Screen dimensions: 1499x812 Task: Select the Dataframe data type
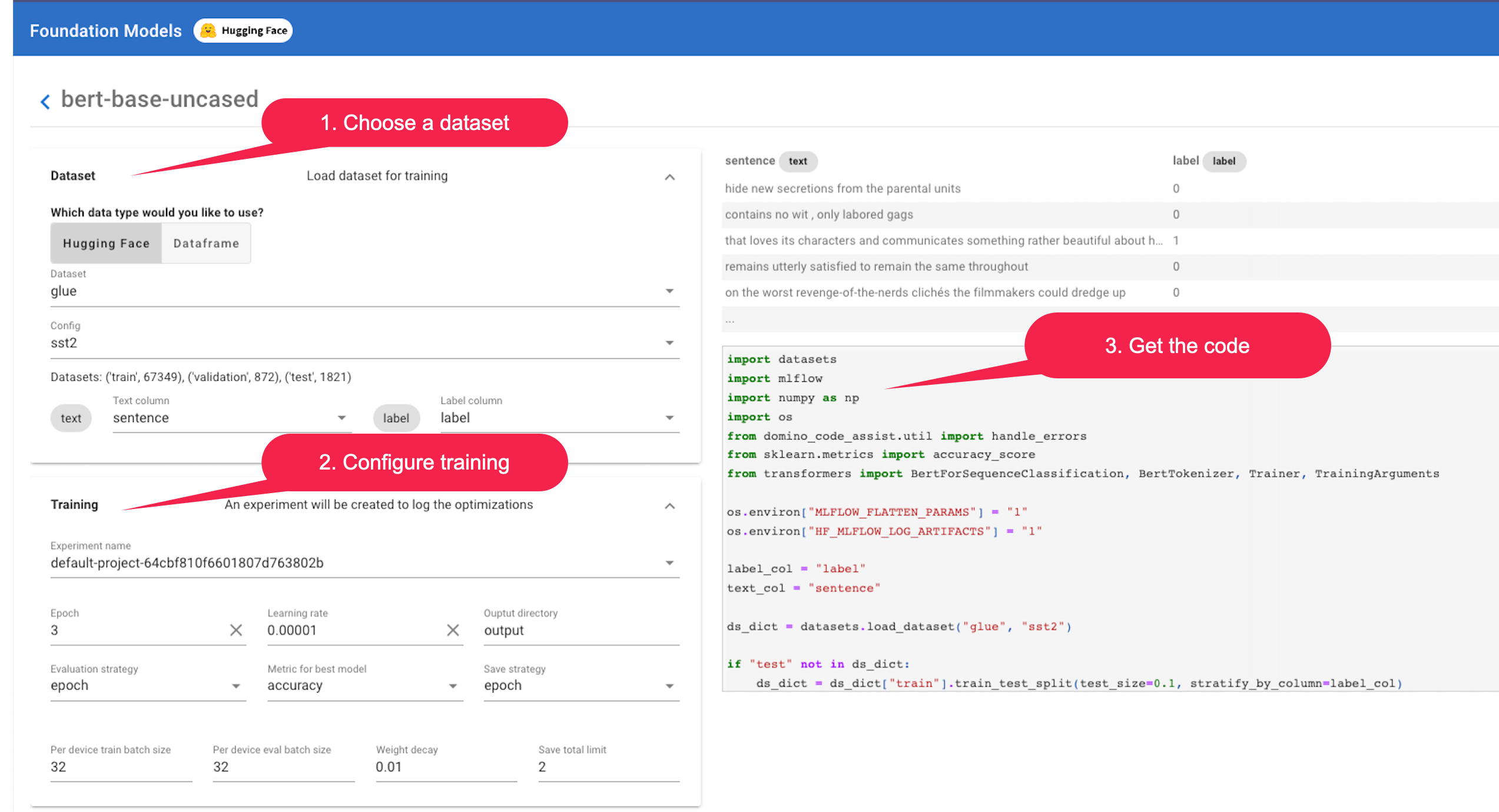[206, 243]
